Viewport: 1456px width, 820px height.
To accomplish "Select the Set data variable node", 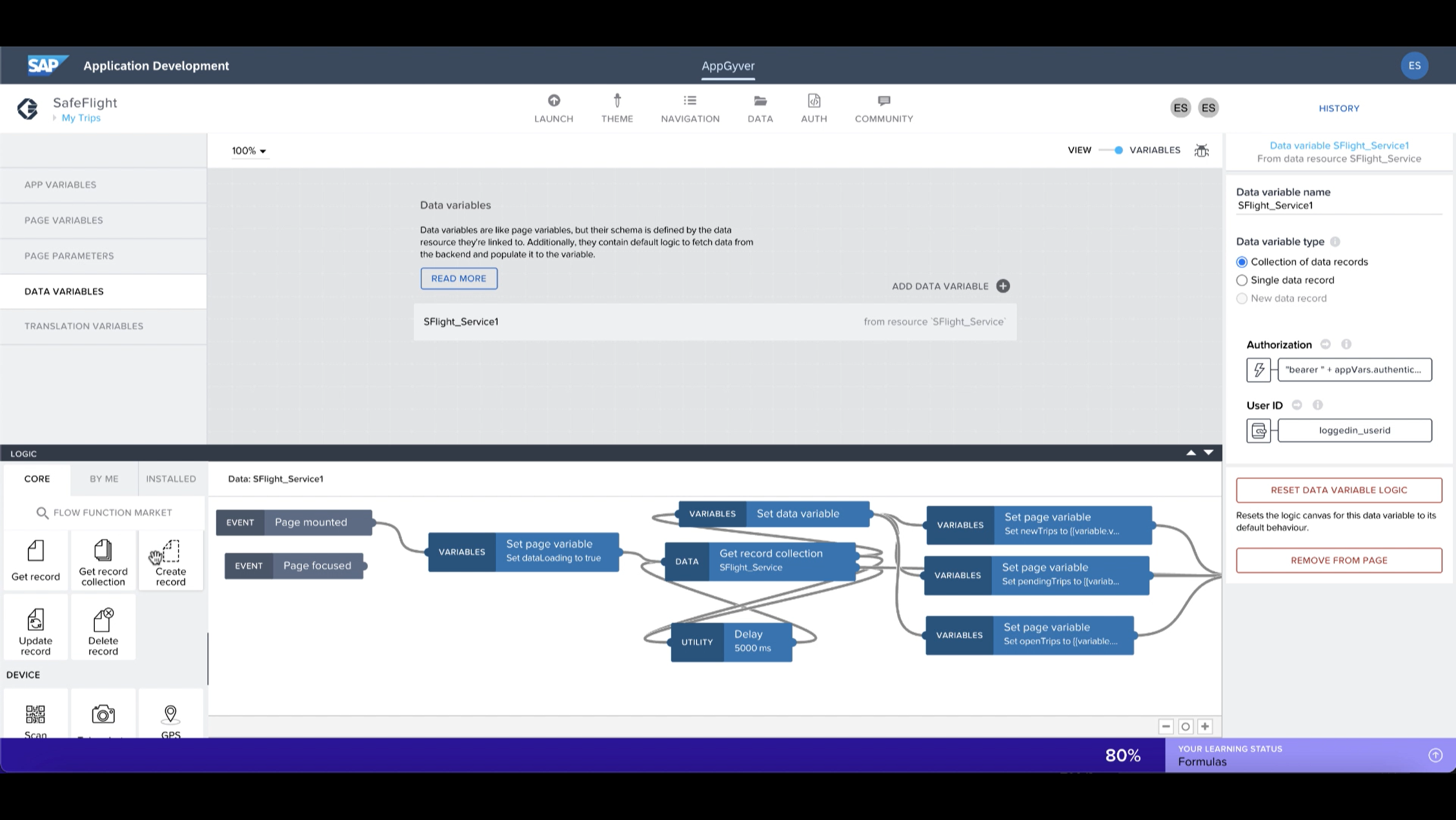I will click(774, 514).
